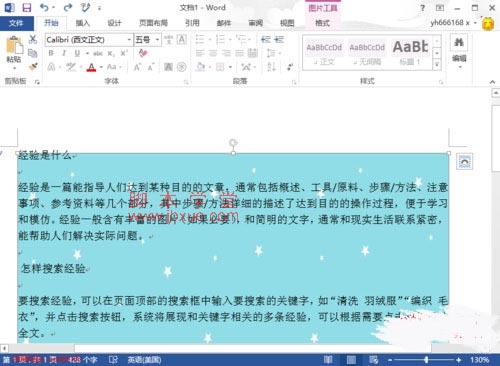Image resolution: width=500 pixels, height=366 pixels.
Task: Open the layout options icon beside image
Action: (x=464, y=162)
